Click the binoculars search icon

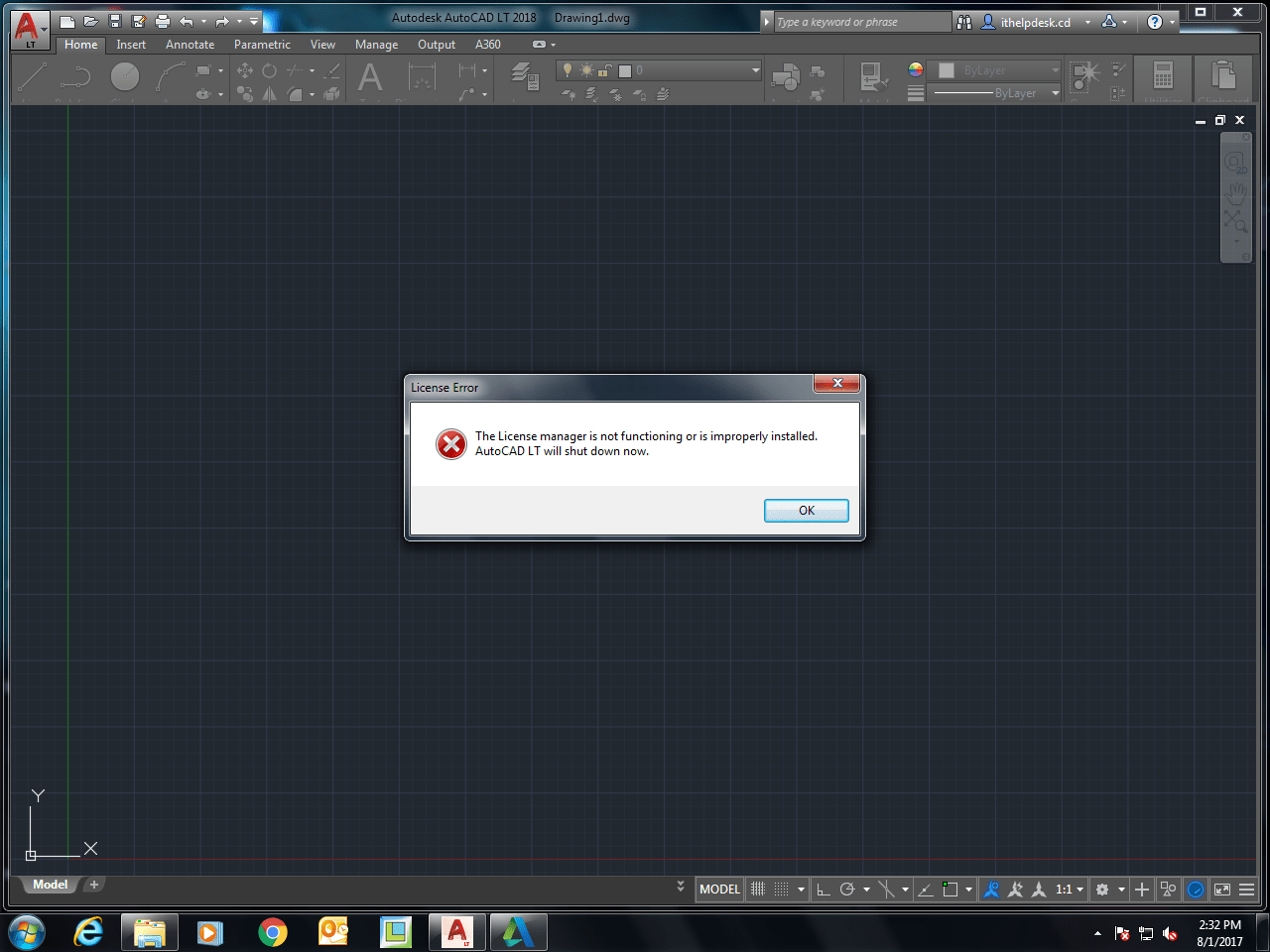coord(964,22)
